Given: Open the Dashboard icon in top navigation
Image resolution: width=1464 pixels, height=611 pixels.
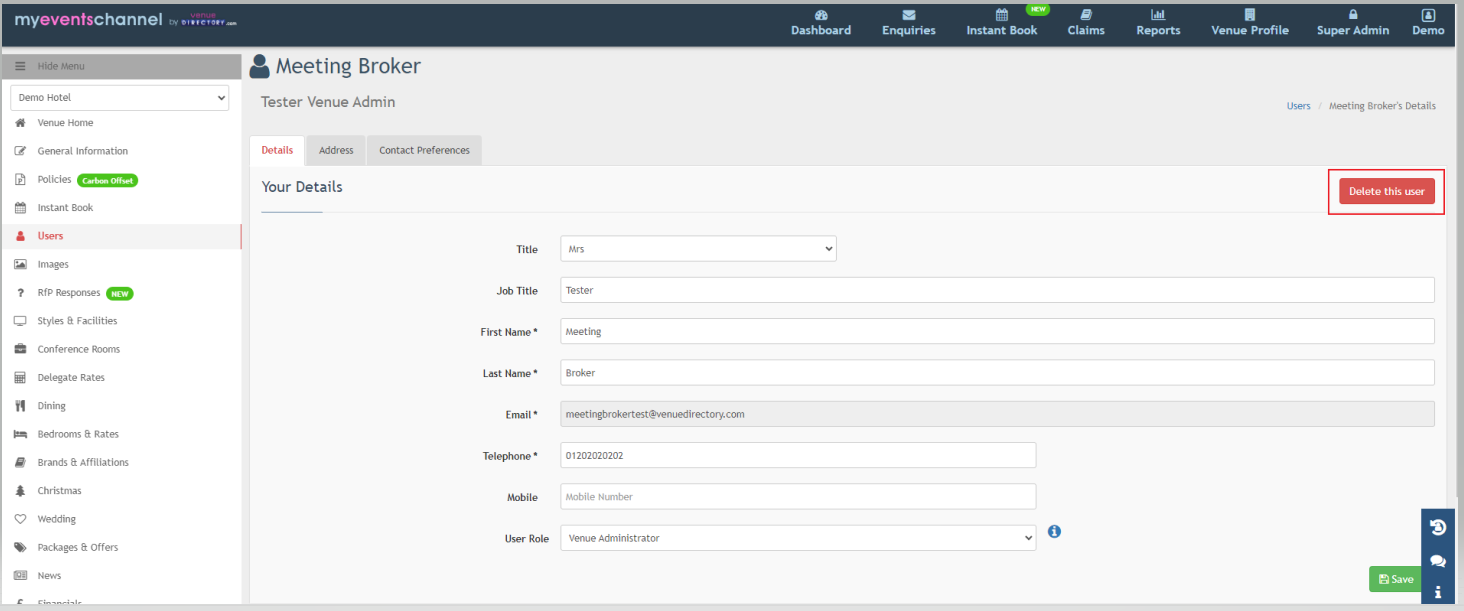Looking at the screenshot, I should (x=821, y=15).
